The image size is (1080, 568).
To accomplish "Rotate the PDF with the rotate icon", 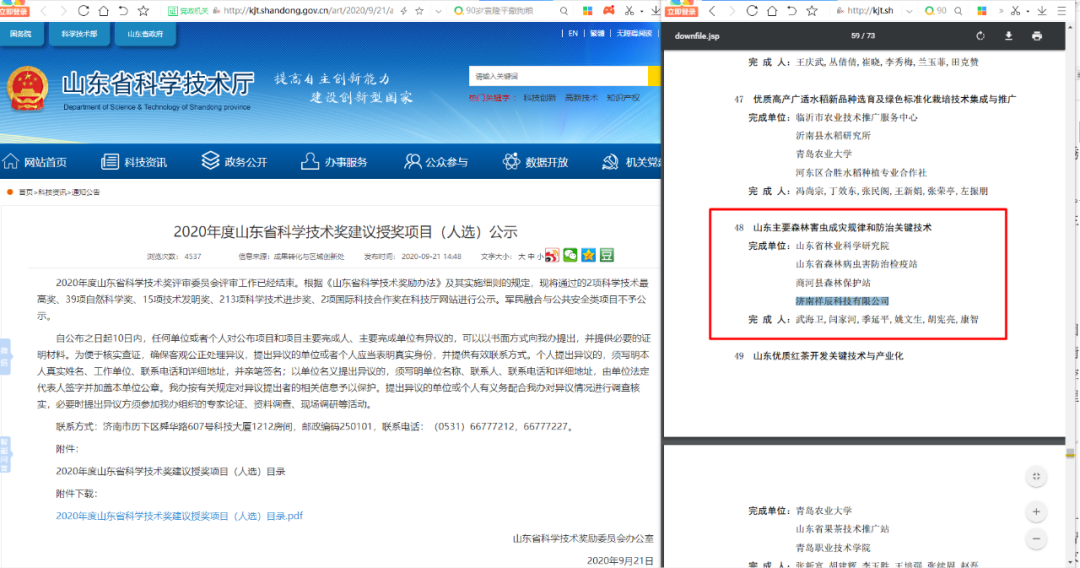I will tap(980, 36).
